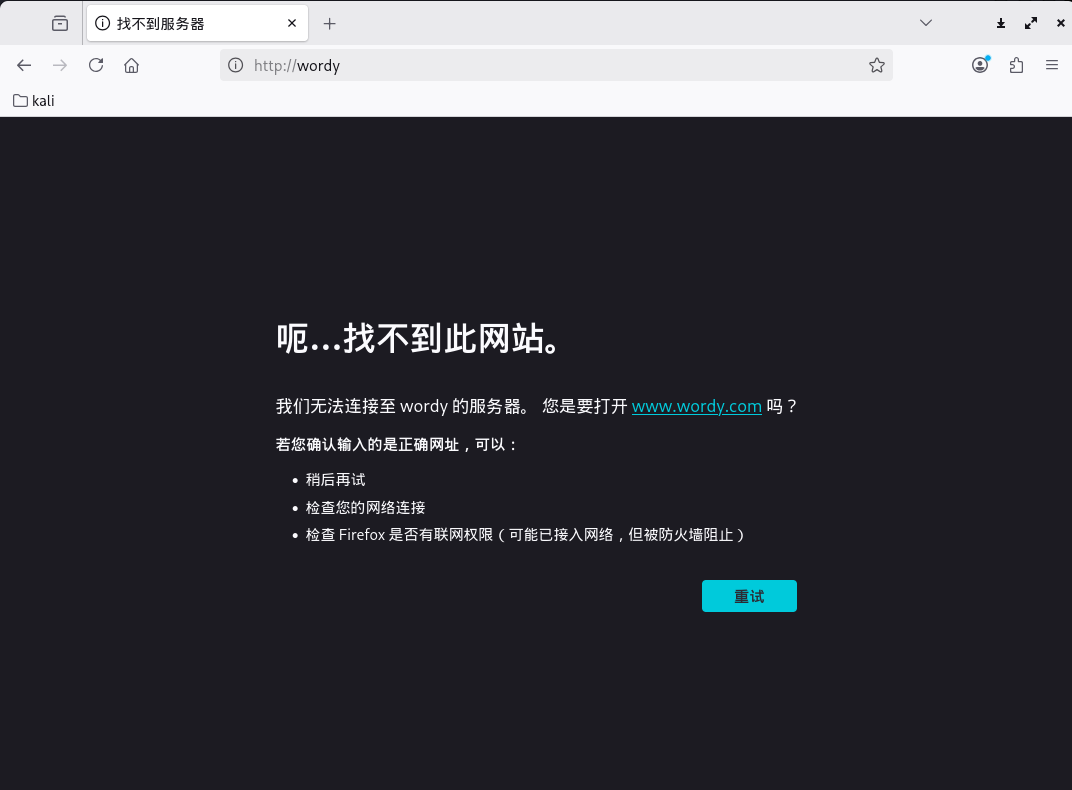The height and width of the screenshot is (790, 1072).
Task: Open the list-all-tabs chevron dropdown
Action: [926, 22]
